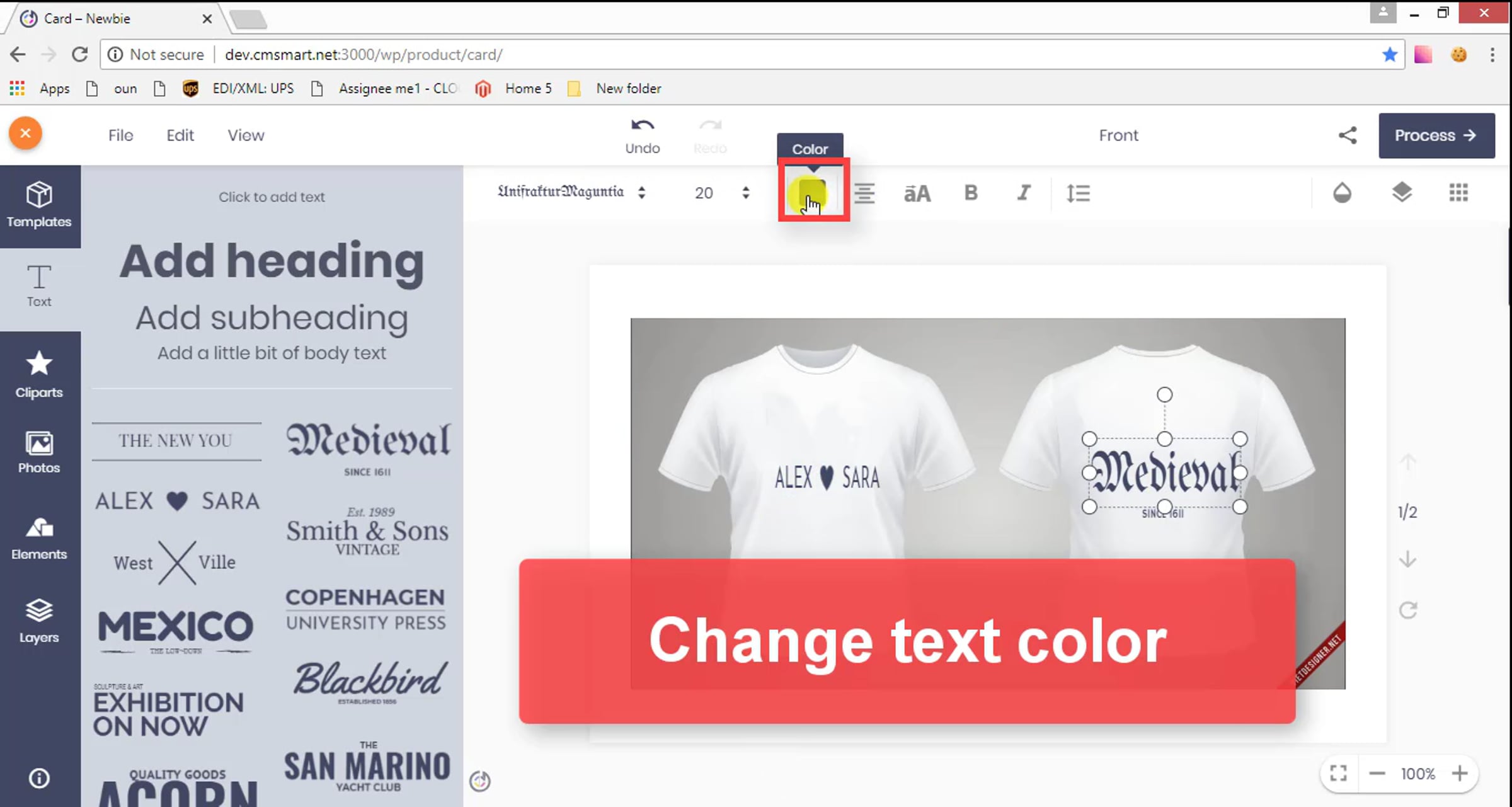Viewport: 1512px width, 807px height.
Task: Select EXHIBITION ON NOW template
Action: (168, 710)
